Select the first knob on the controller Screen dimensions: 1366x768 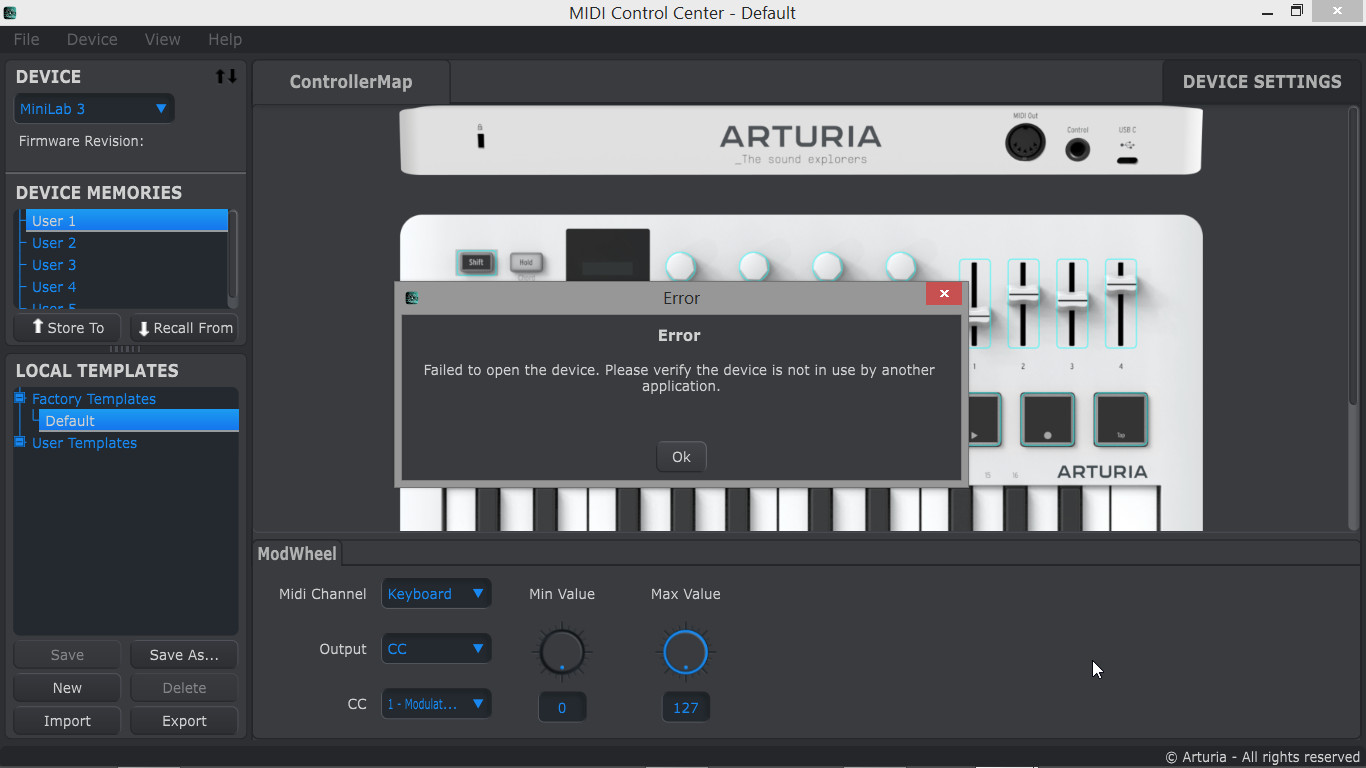point(680,266)
